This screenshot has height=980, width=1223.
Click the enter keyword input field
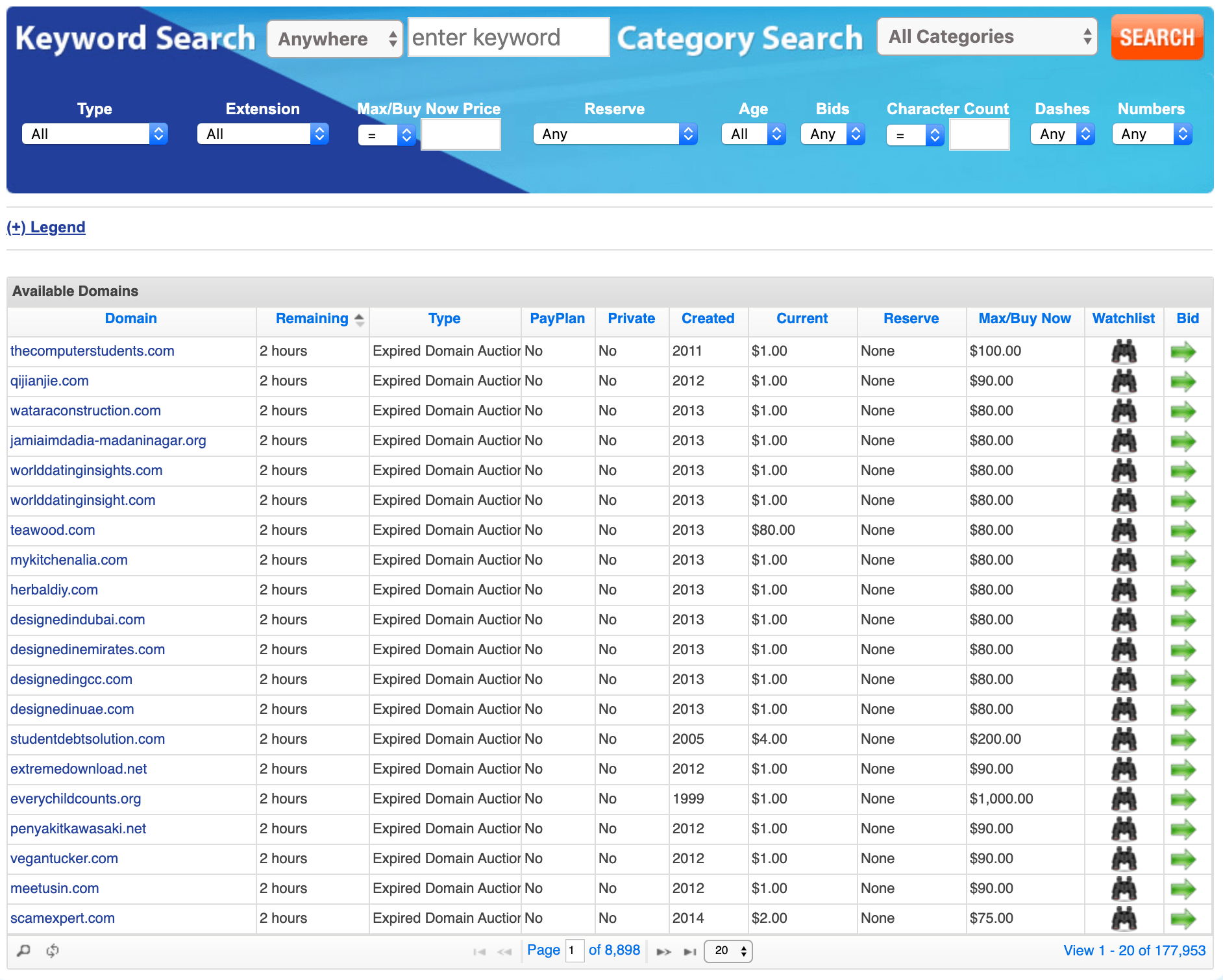pos(508,37)
